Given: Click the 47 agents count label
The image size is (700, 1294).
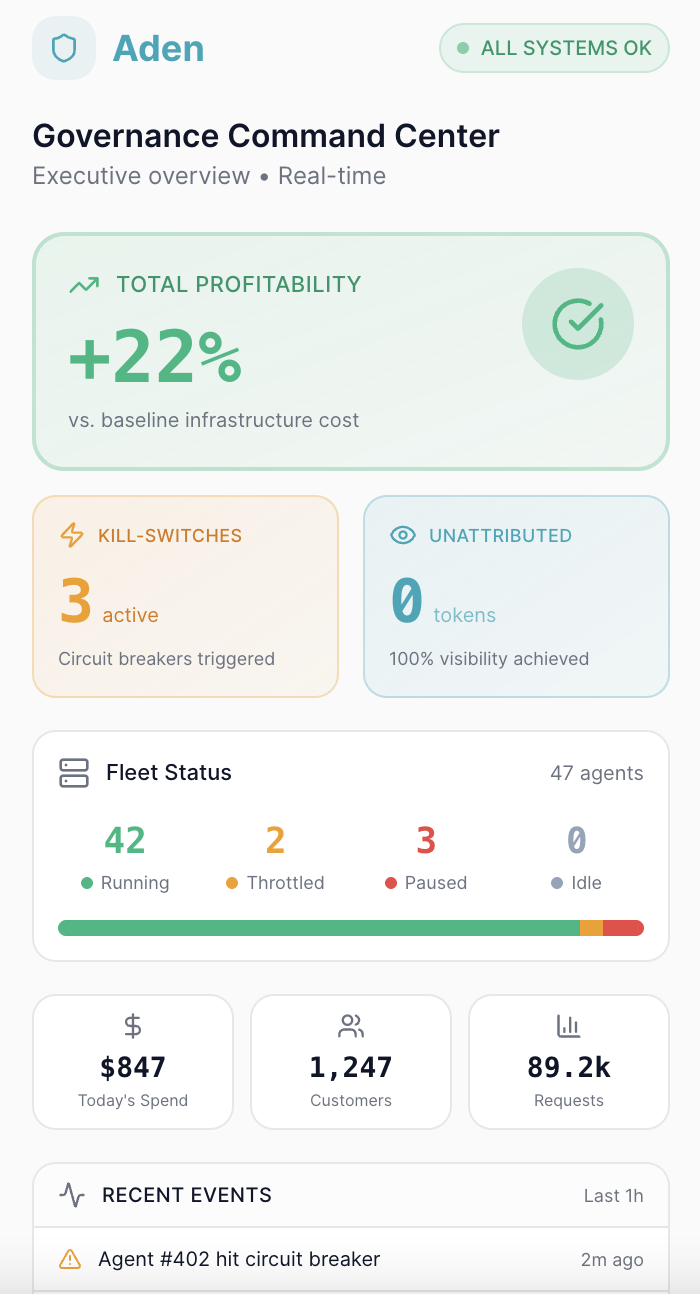Looking at the screenshot, I should click(x=596, y=773).
